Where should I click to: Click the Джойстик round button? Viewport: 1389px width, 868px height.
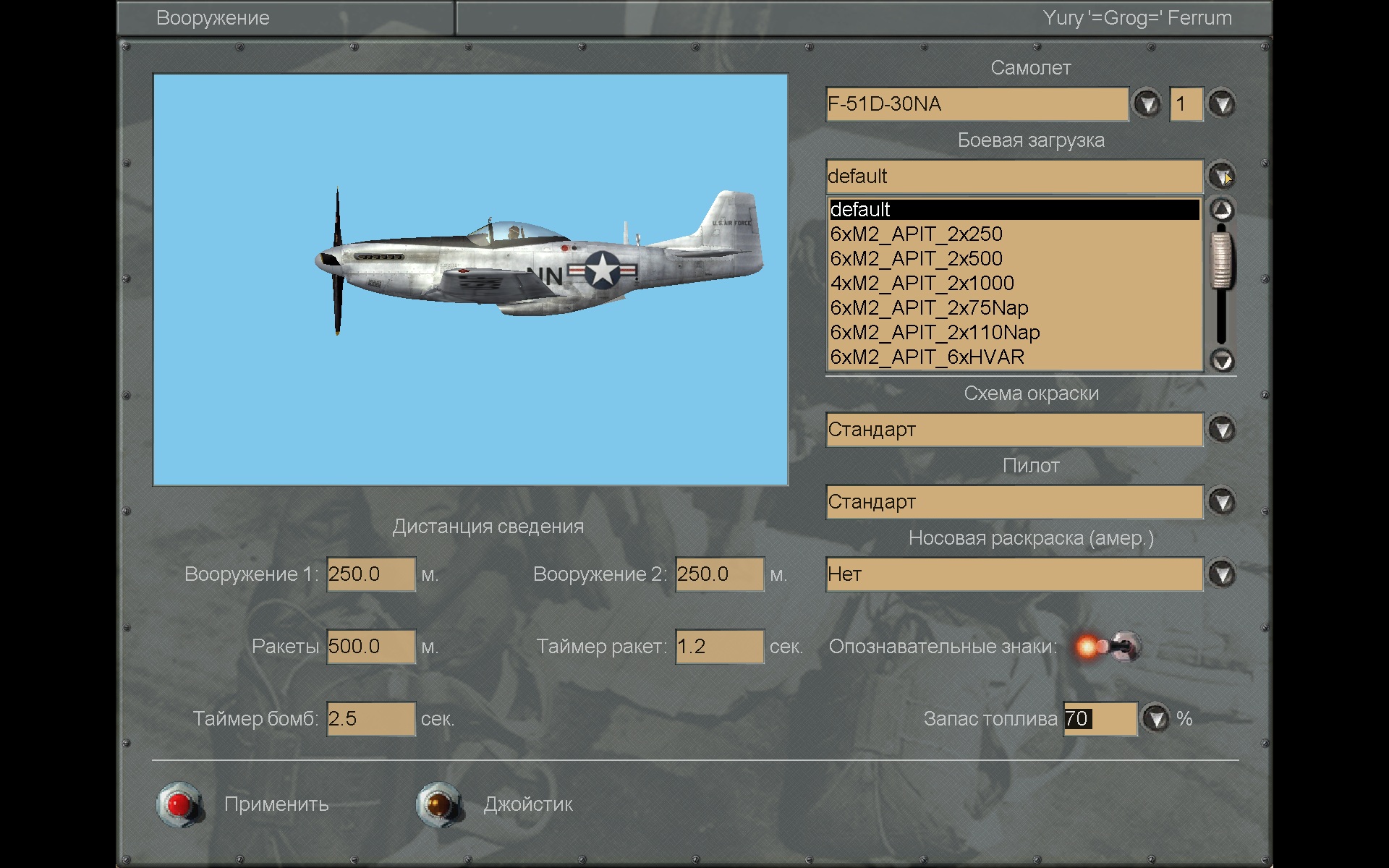click(438, 804)
